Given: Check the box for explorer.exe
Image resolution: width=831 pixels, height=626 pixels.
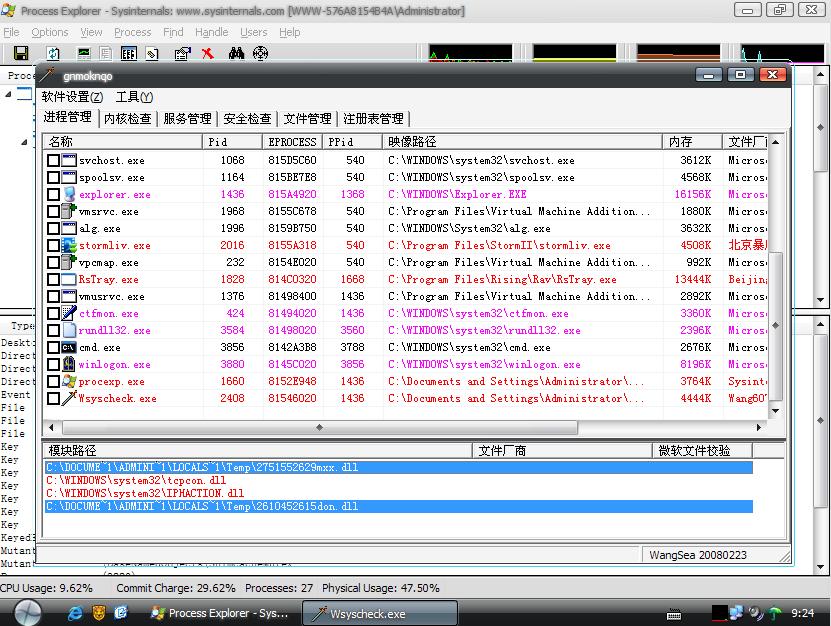Looking at the screenshot, I should pos(53,194).
